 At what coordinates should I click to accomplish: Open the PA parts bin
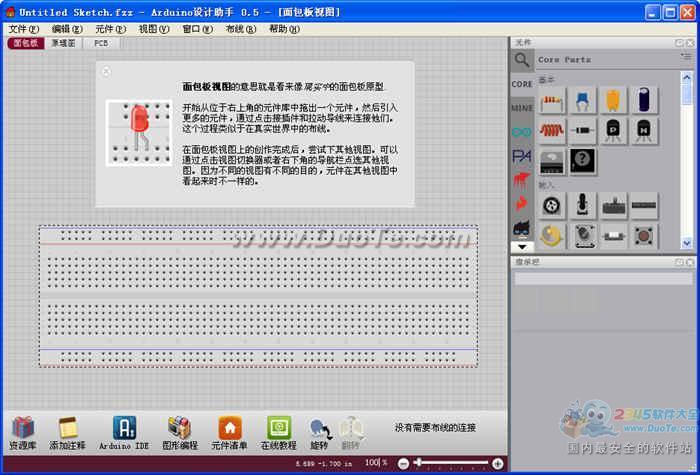pos(522,156)
